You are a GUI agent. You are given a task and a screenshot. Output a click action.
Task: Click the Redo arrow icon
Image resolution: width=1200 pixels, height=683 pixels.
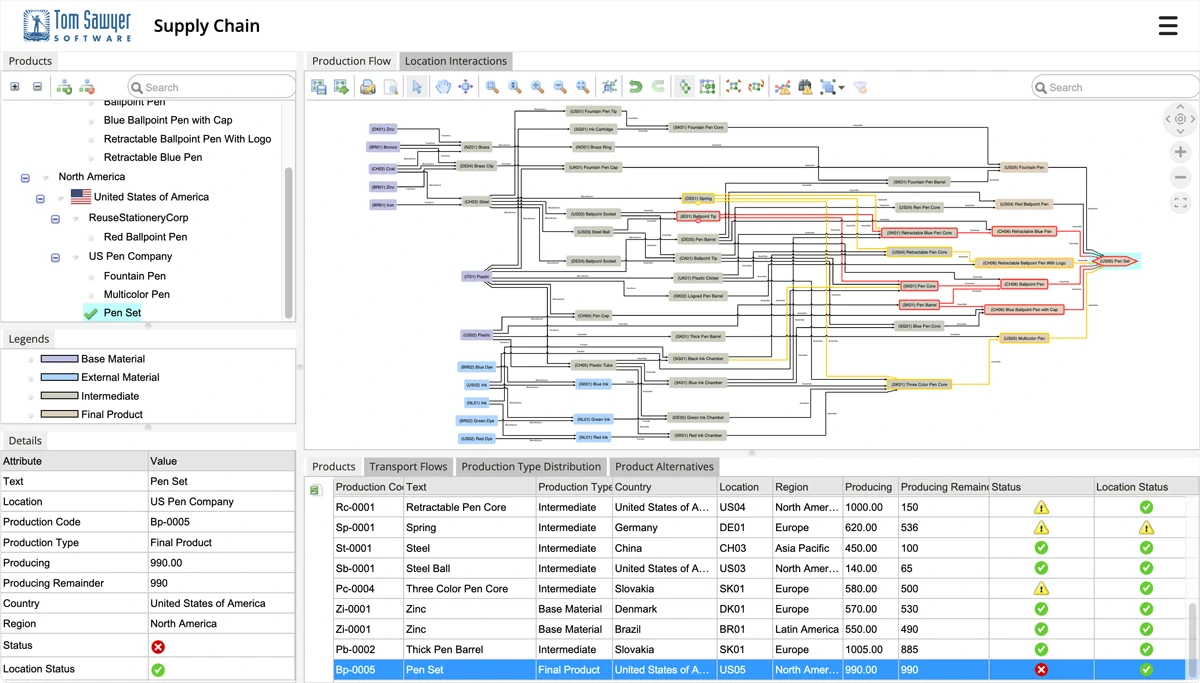pyautogui.click(x=657, y=86)
